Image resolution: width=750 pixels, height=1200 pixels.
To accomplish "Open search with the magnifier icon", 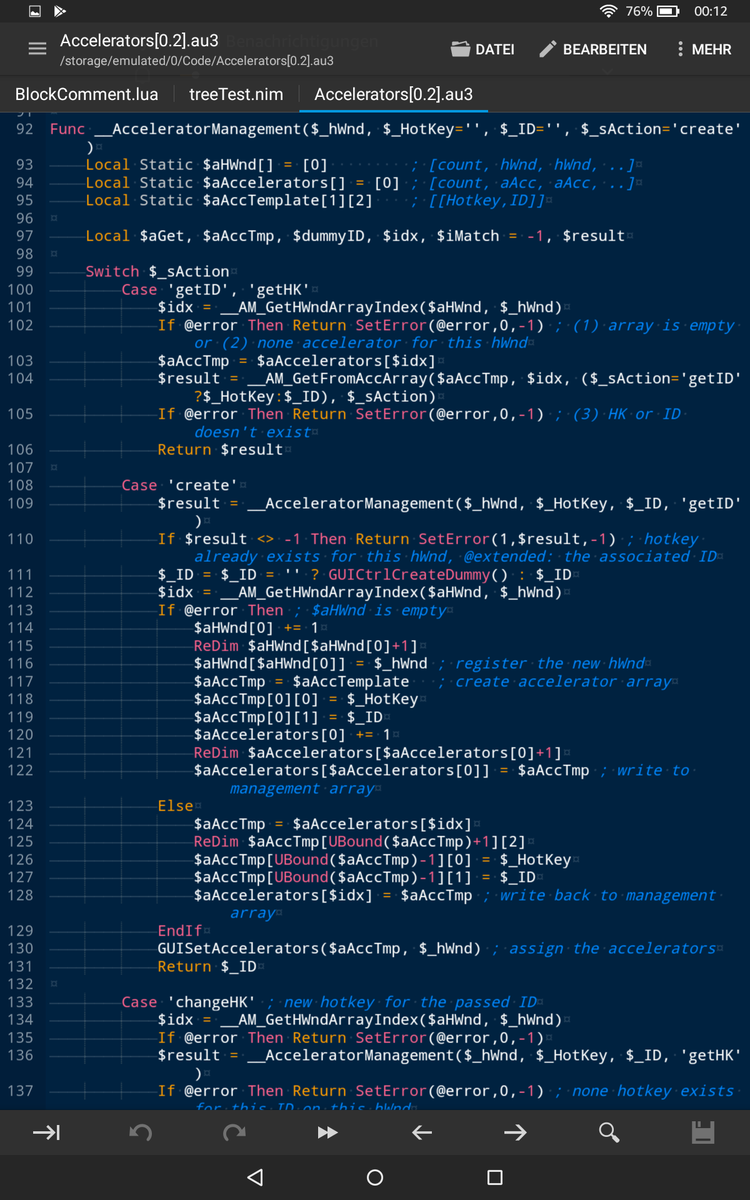I will pyautogui.click(x=608, y=1132).
